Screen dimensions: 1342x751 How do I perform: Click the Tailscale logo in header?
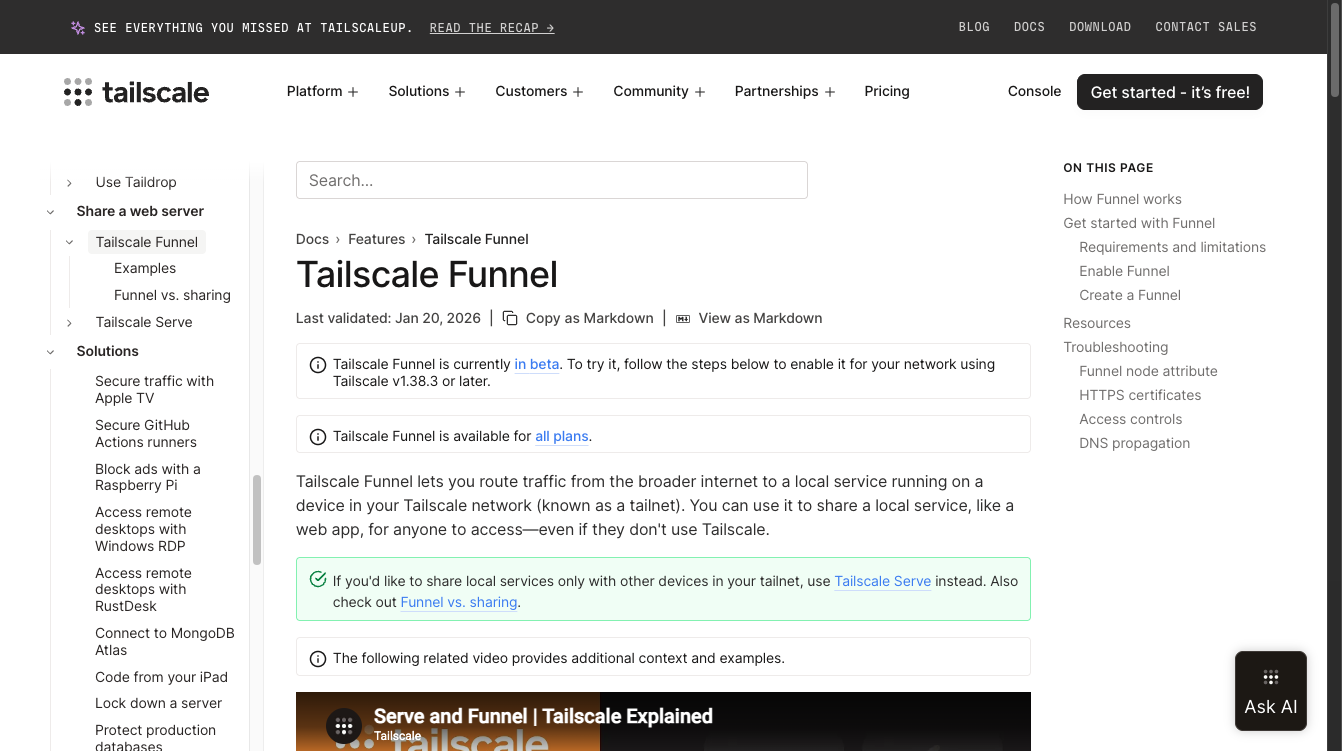pyautogui.click(x=136, y=92)
